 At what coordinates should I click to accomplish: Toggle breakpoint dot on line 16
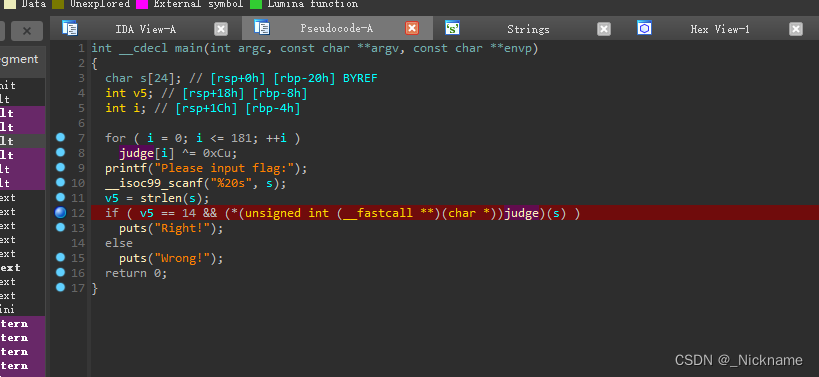click(61, 272)
